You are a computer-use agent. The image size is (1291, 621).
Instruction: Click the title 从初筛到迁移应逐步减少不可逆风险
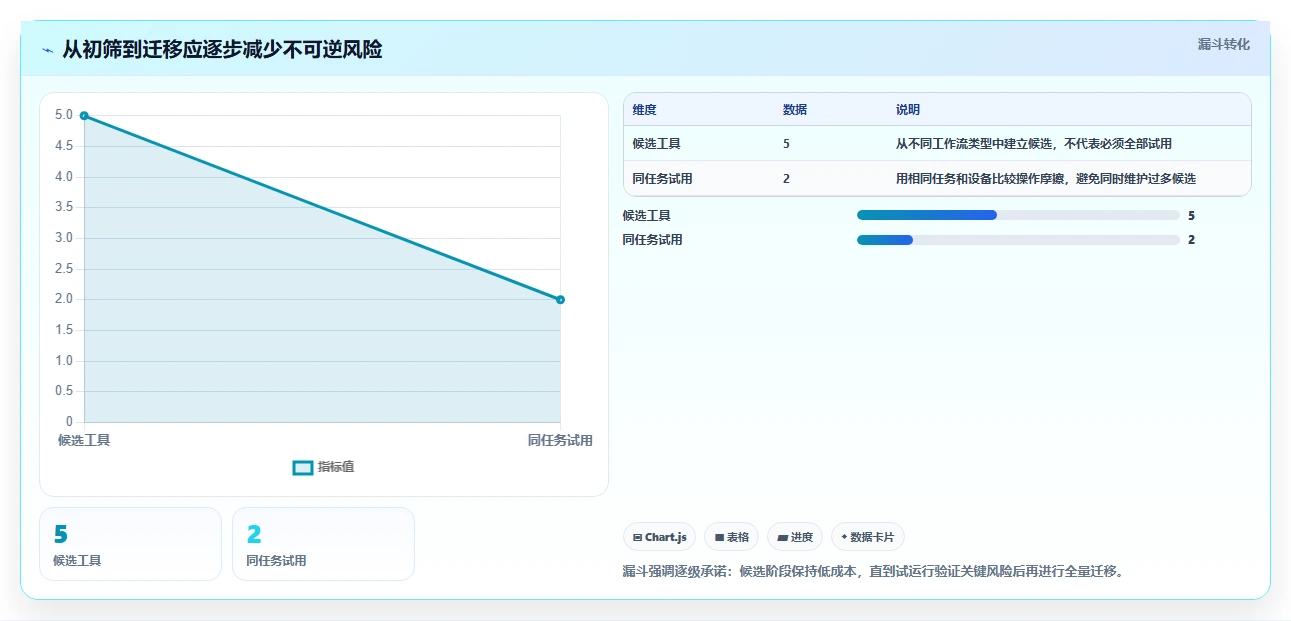(222, 49)
